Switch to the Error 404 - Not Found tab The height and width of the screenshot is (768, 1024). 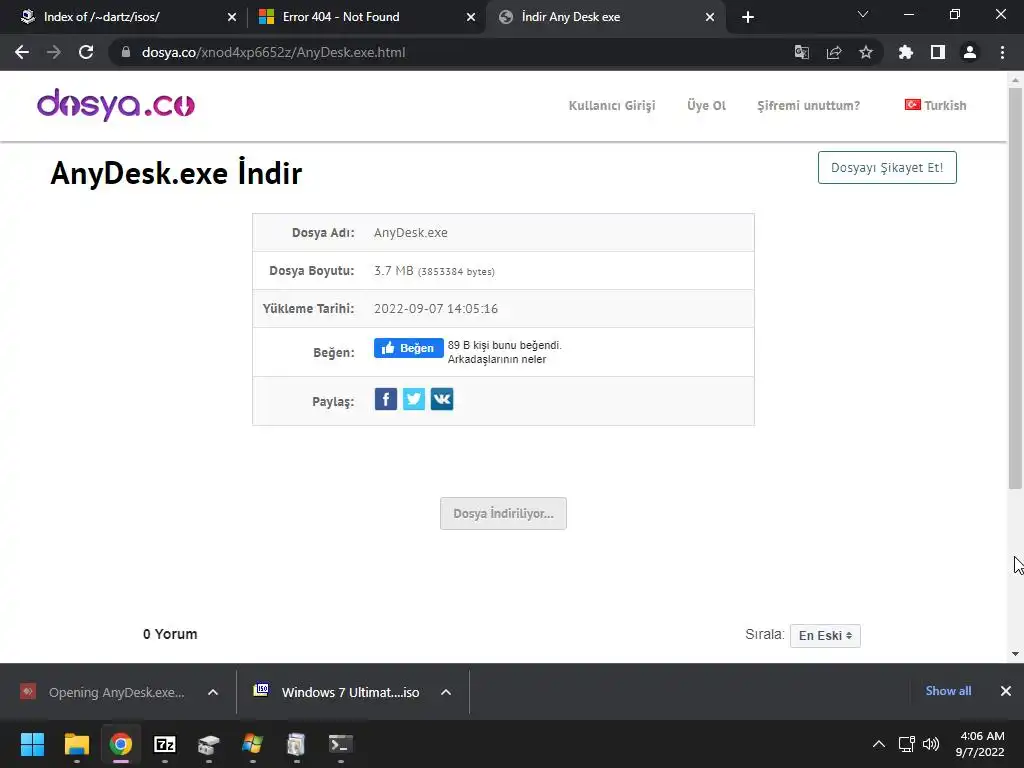pos(366,17)
